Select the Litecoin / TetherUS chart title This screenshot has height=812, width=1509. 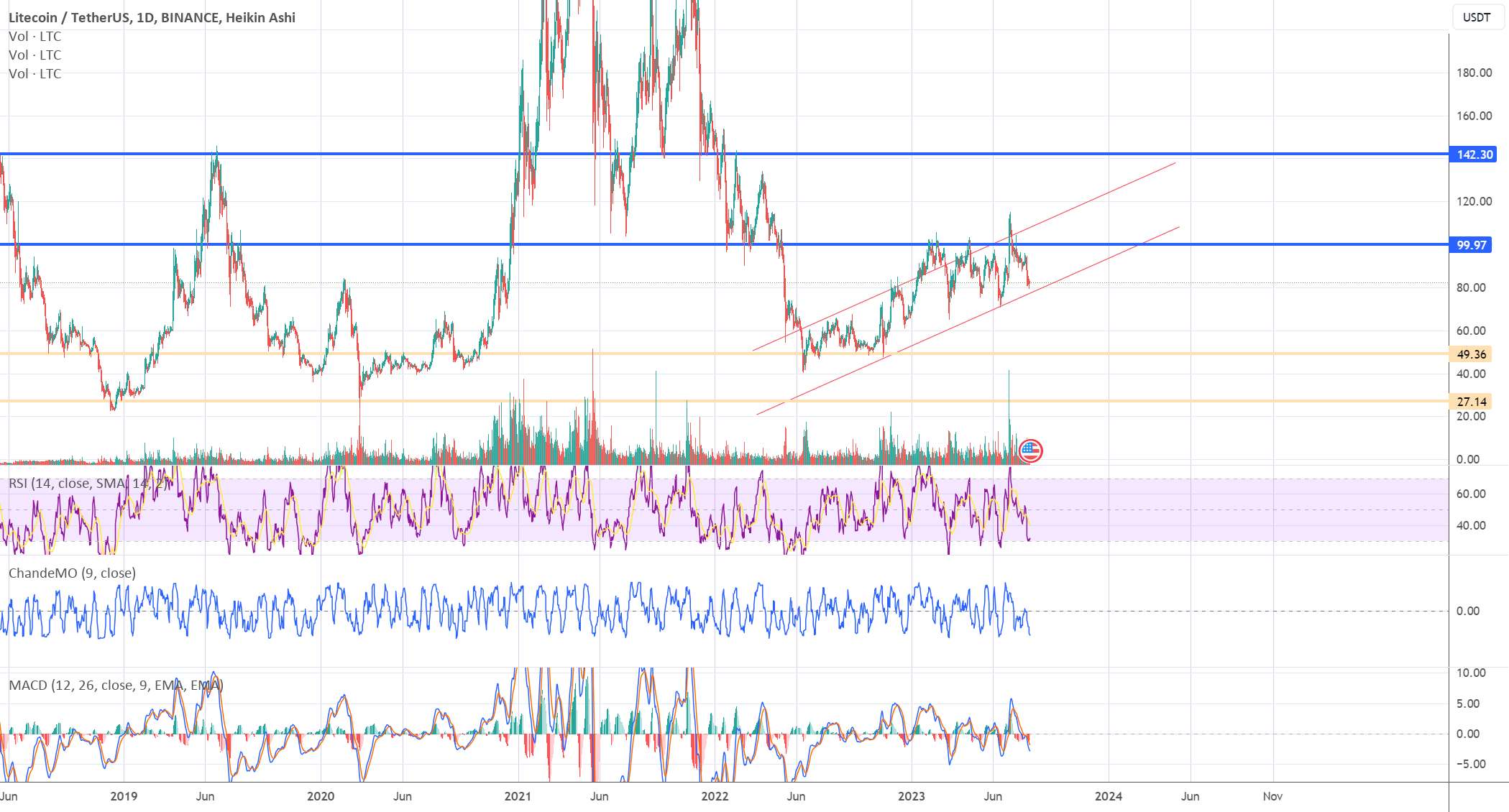[152, 17]
